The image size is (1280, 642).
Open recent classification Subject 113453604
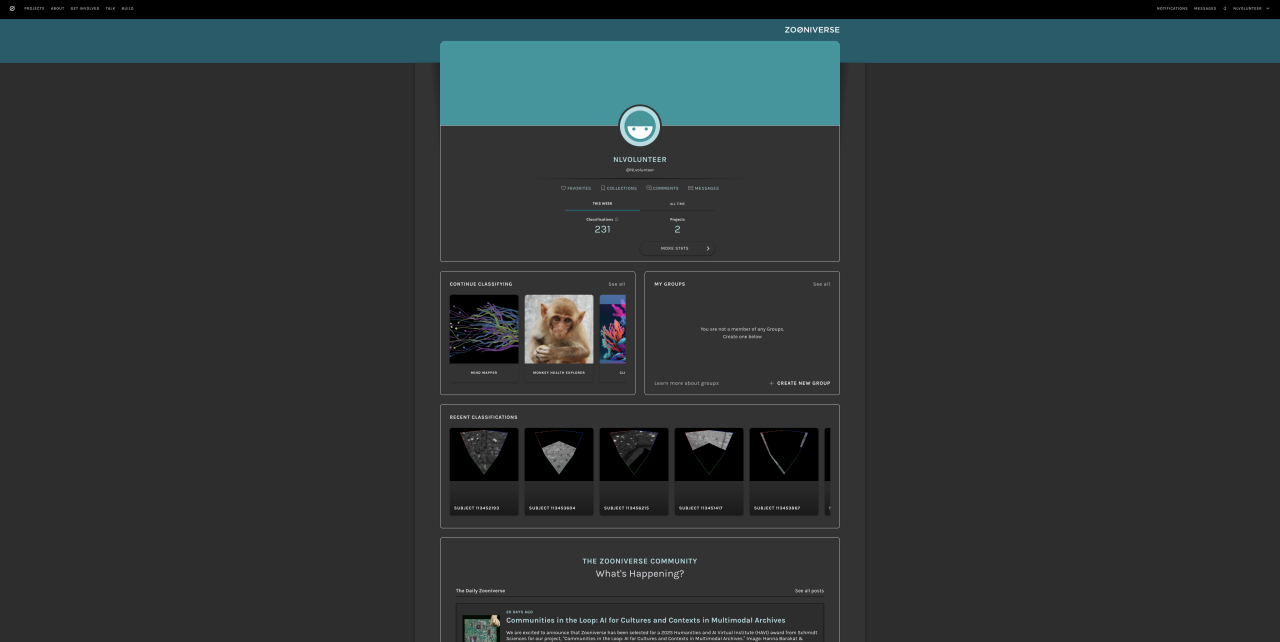click(x=559, y=472)
